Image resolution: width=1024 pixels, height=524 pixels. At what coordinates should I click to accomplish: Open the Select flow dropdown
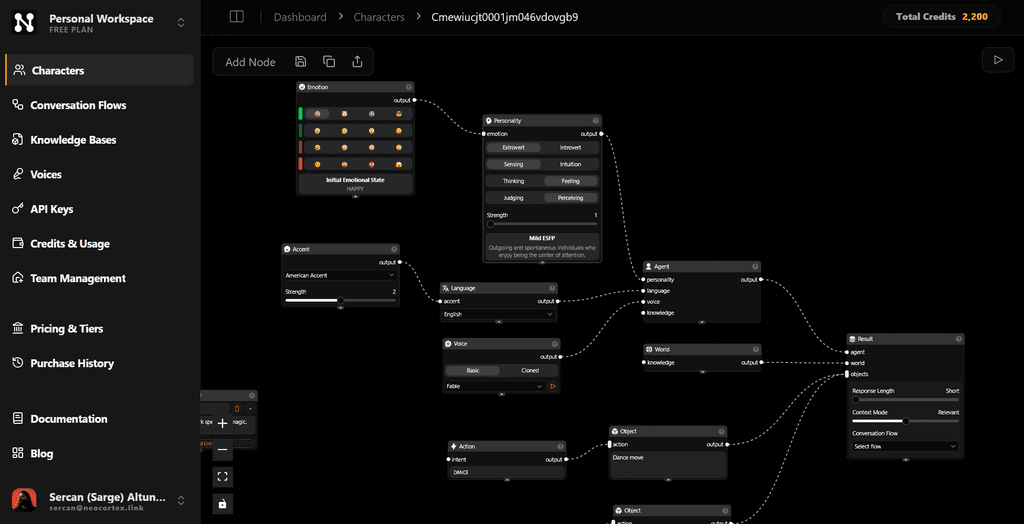pos(905,447)
